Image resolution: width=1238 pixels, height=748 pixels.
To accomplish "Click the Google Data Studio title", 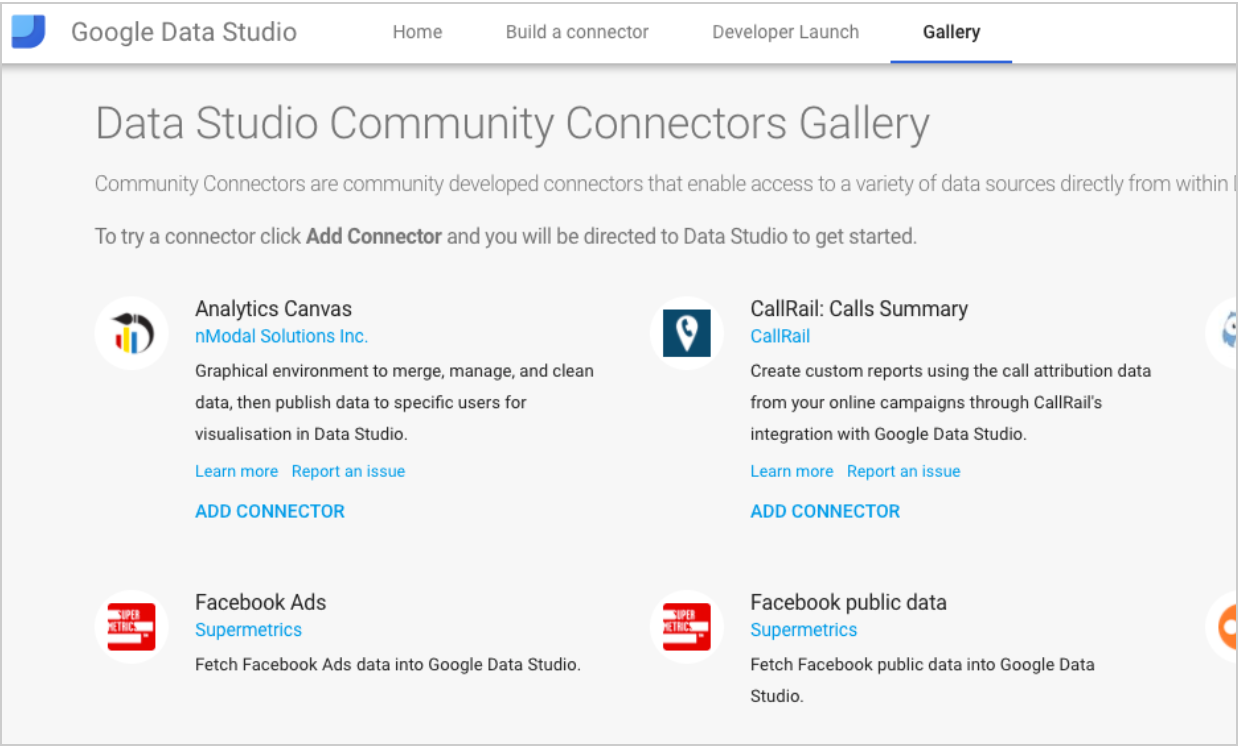I will click(x=184, y=32).
